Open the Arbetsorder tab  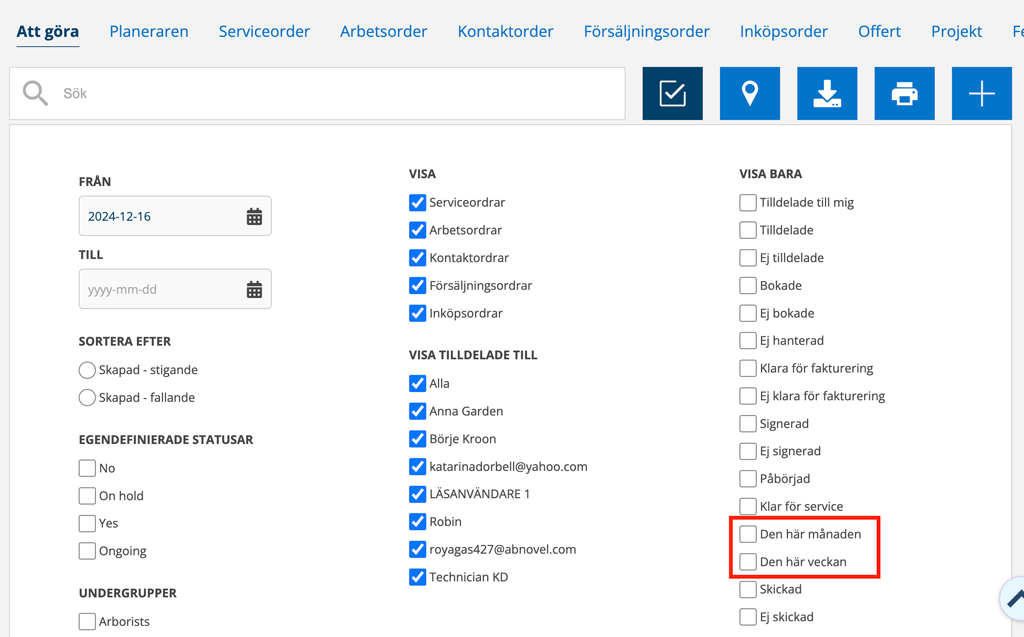pos(383,31)
